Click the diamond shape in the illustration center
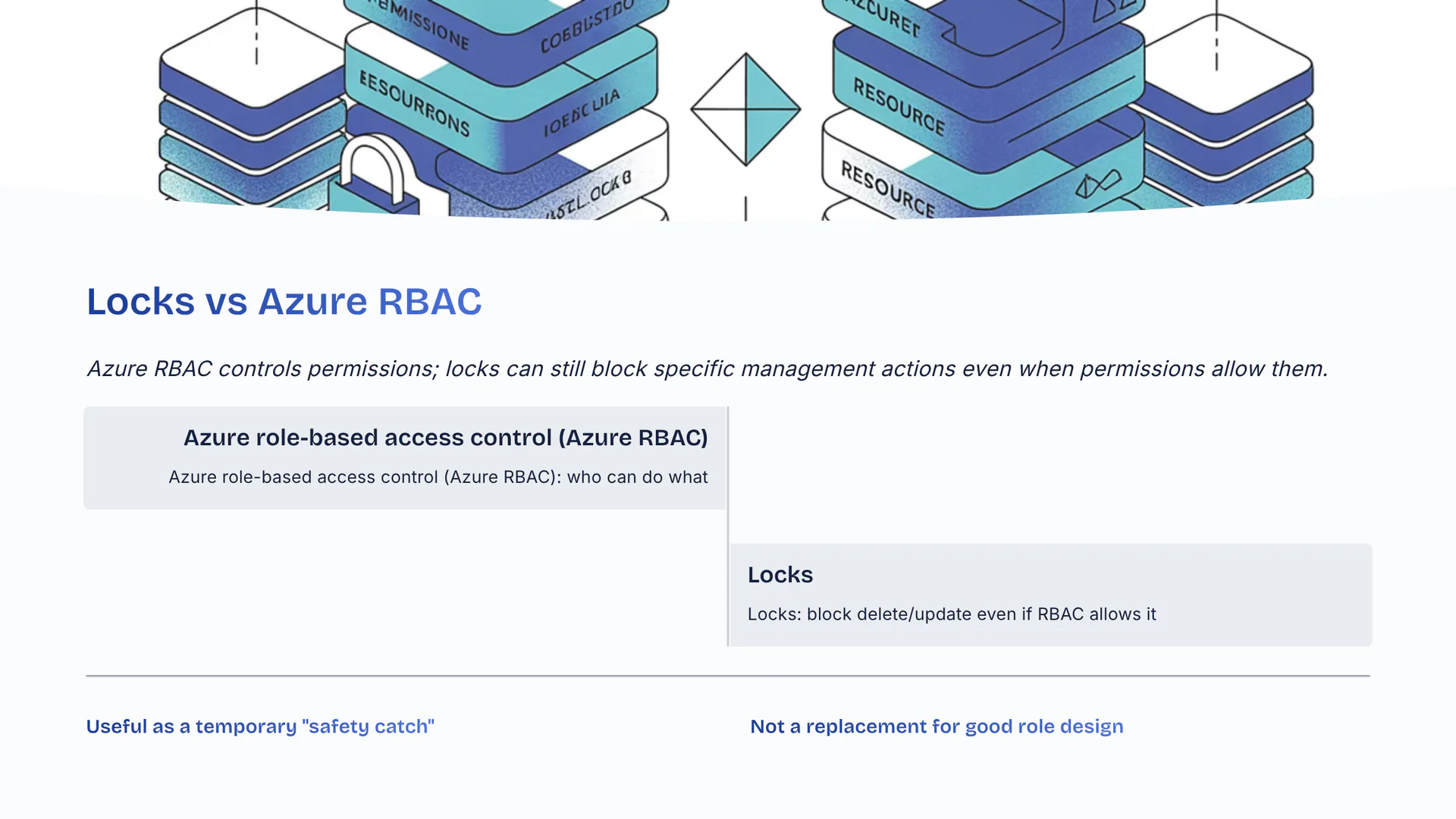The width and height of the screenshot is (1456, 819). tap(745, 108)
